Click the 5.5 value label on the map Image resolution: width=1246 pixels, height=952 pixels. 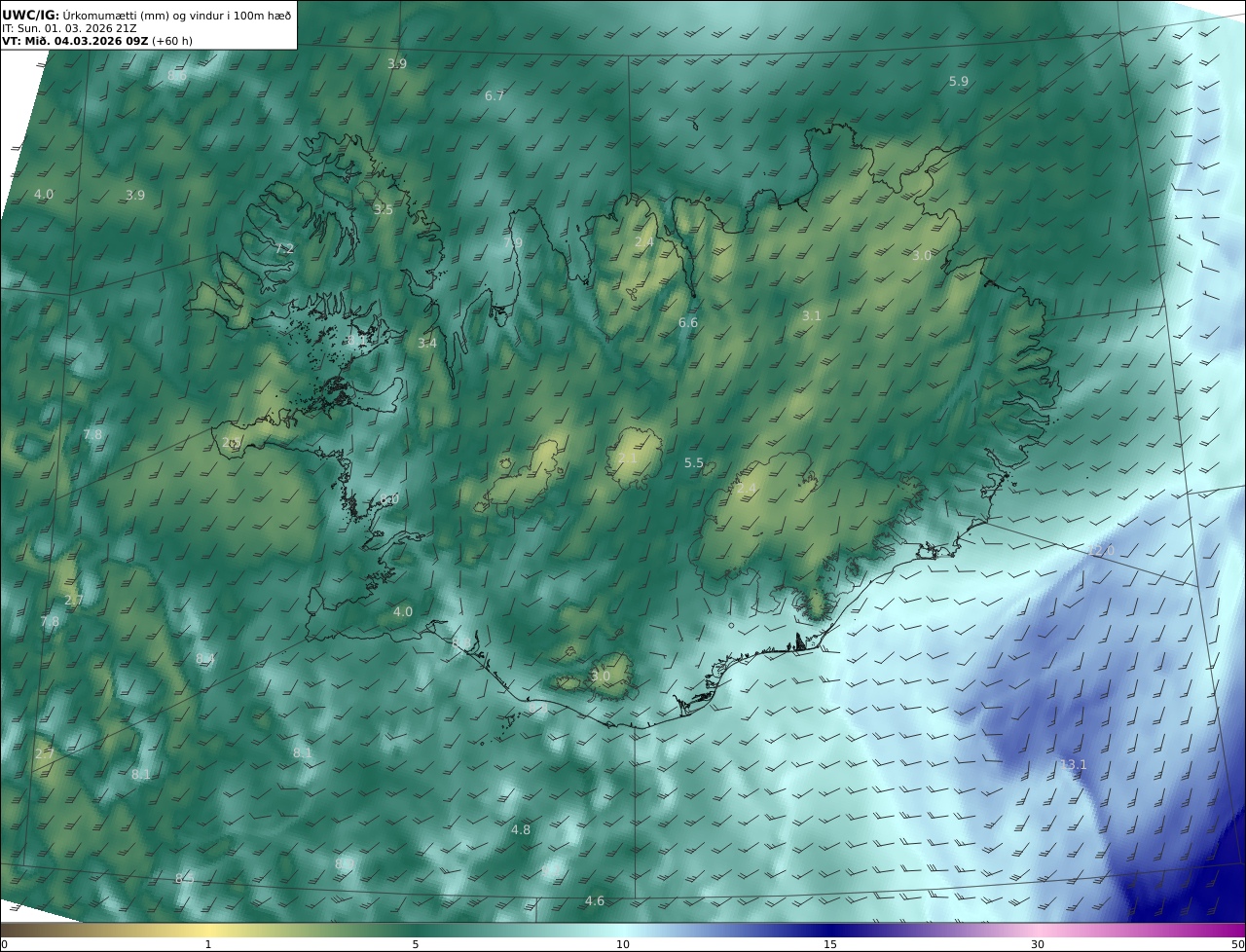click(x=694, y=463)
